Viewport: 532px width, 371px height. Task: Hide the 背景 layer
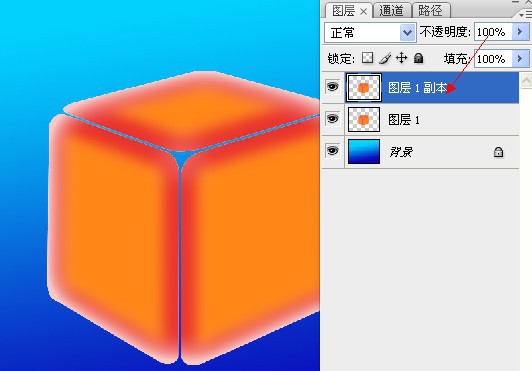(x=332, y=150)
